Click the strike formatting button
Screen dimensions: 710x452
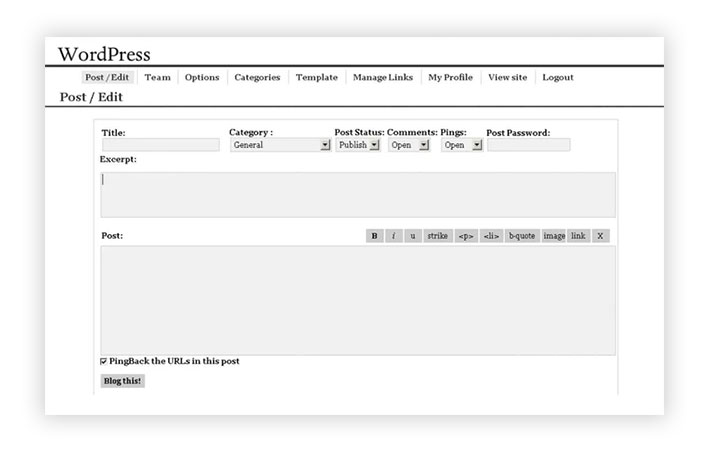[x=437, y=236]
